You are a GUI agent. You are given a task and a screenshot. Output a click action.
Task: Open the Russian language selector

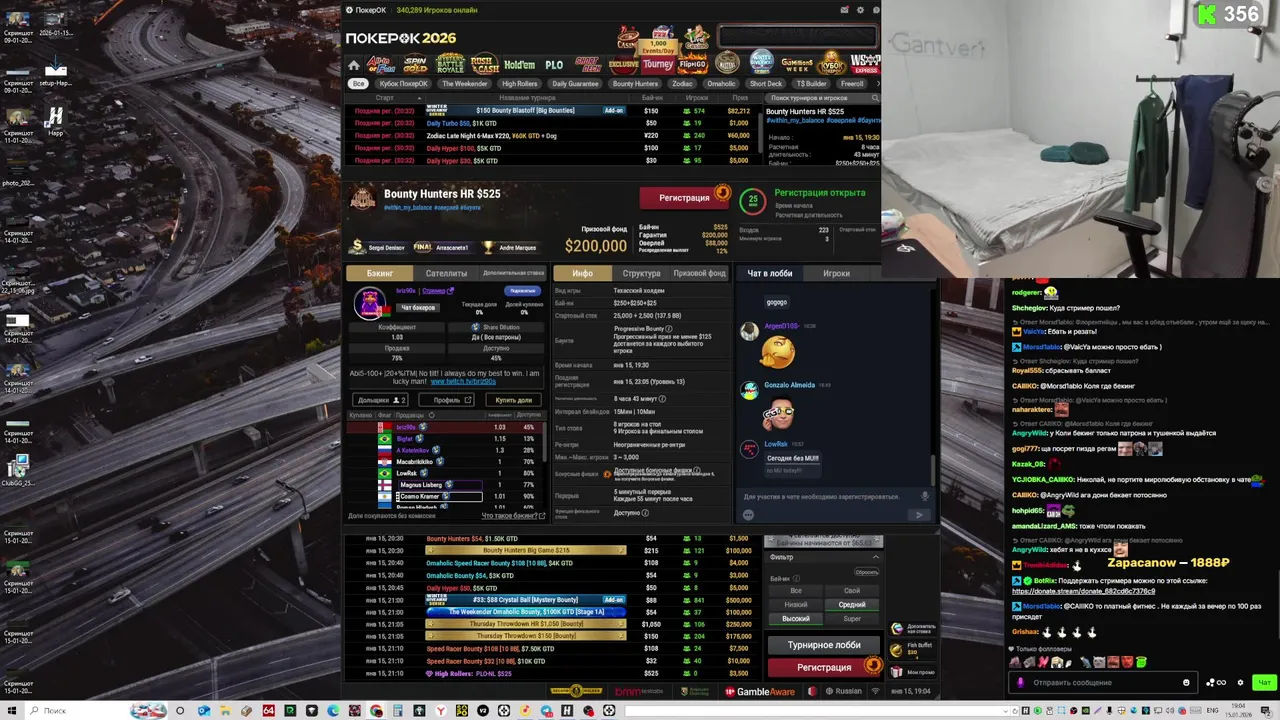tap(843, 691)
